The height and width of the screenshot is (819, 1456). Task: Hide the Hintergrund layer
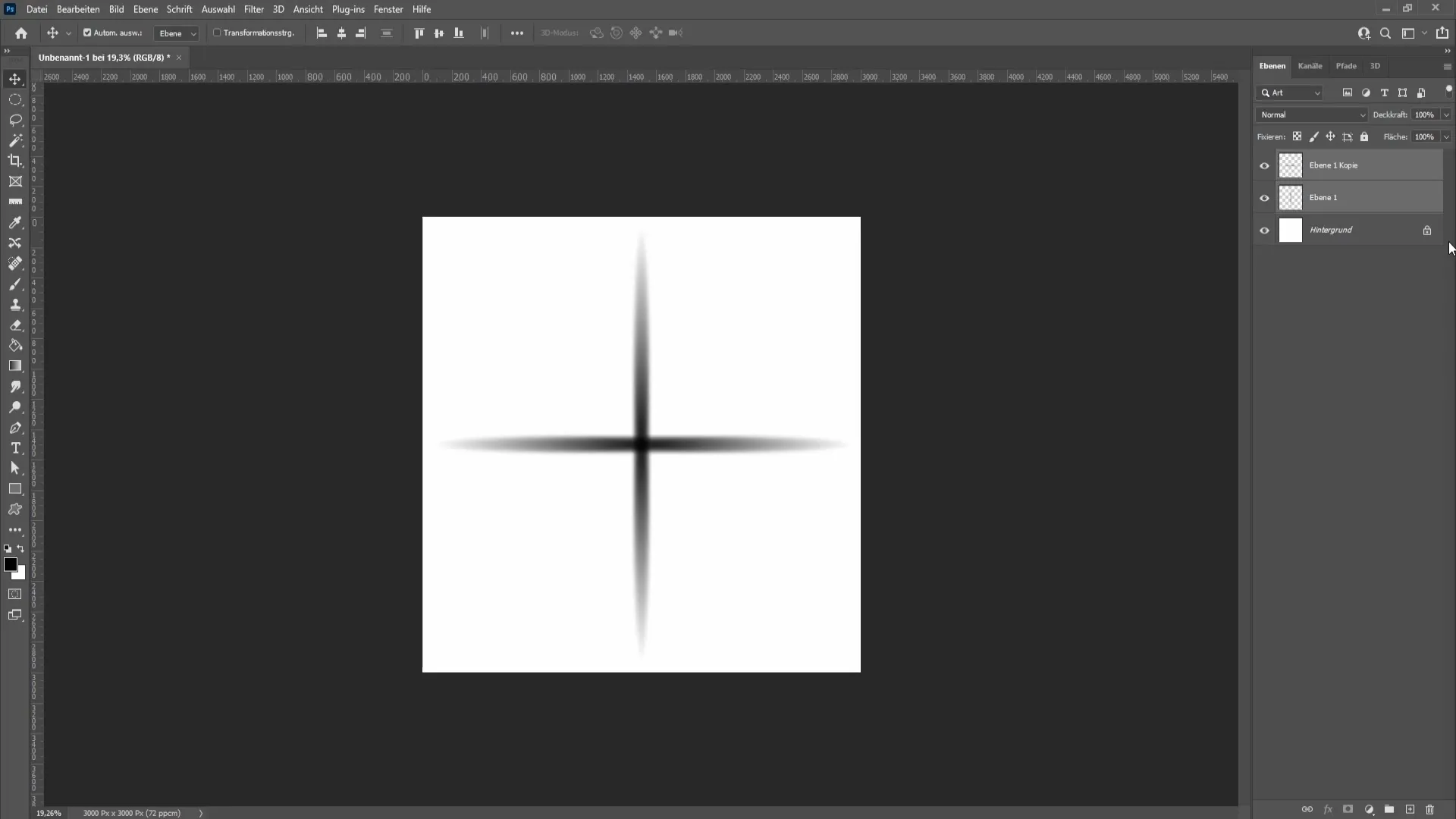pyautogui.click(x=1265, y=230)
